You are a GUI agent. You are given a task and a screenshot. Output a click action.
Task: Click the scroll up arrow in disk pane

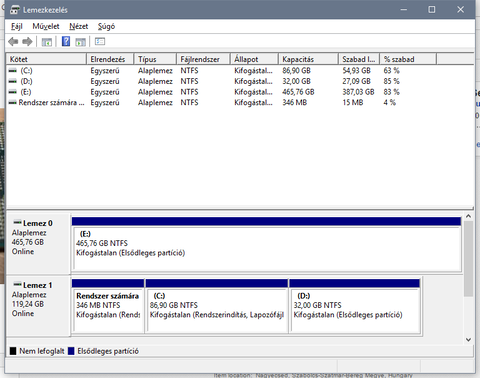468,216
